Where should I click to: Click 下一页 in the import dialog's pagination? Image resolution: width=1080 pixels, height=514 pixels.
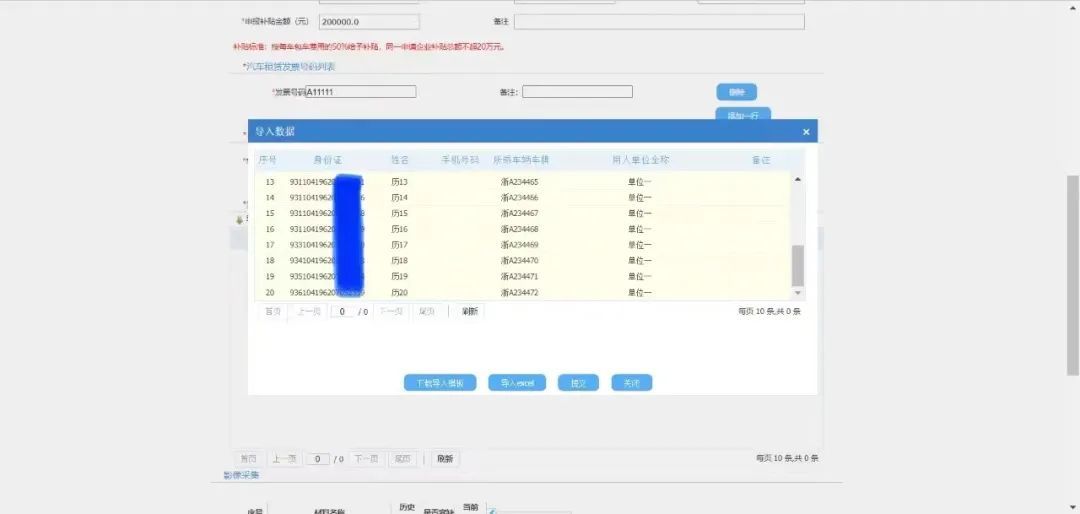(x=391, y=312)
